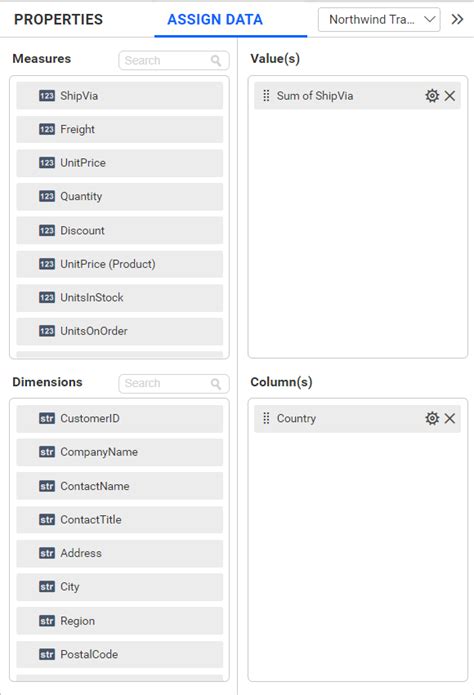
Task: Open settings gear for Country column
Action: [x=432, y=418]
